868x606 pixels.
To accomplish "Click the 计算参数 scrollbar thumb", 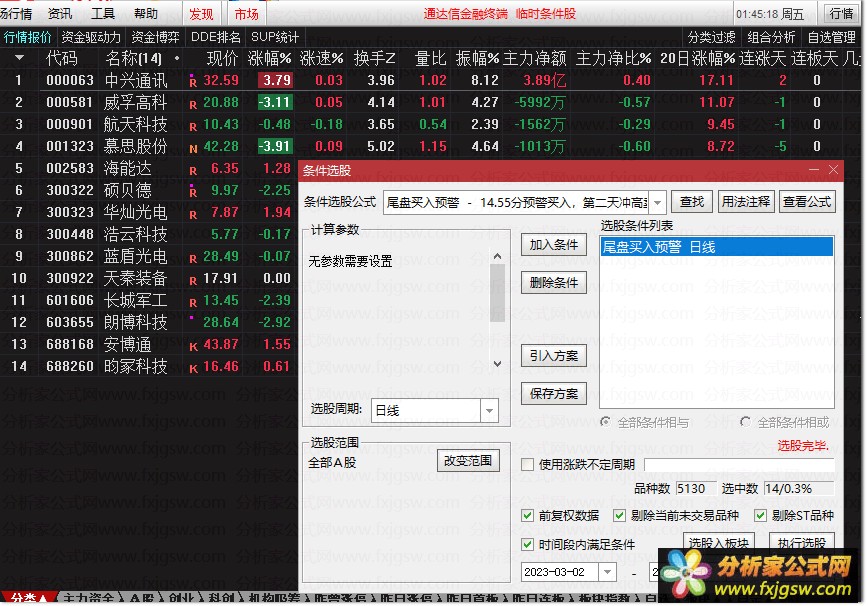I will (x=497, y=293).
